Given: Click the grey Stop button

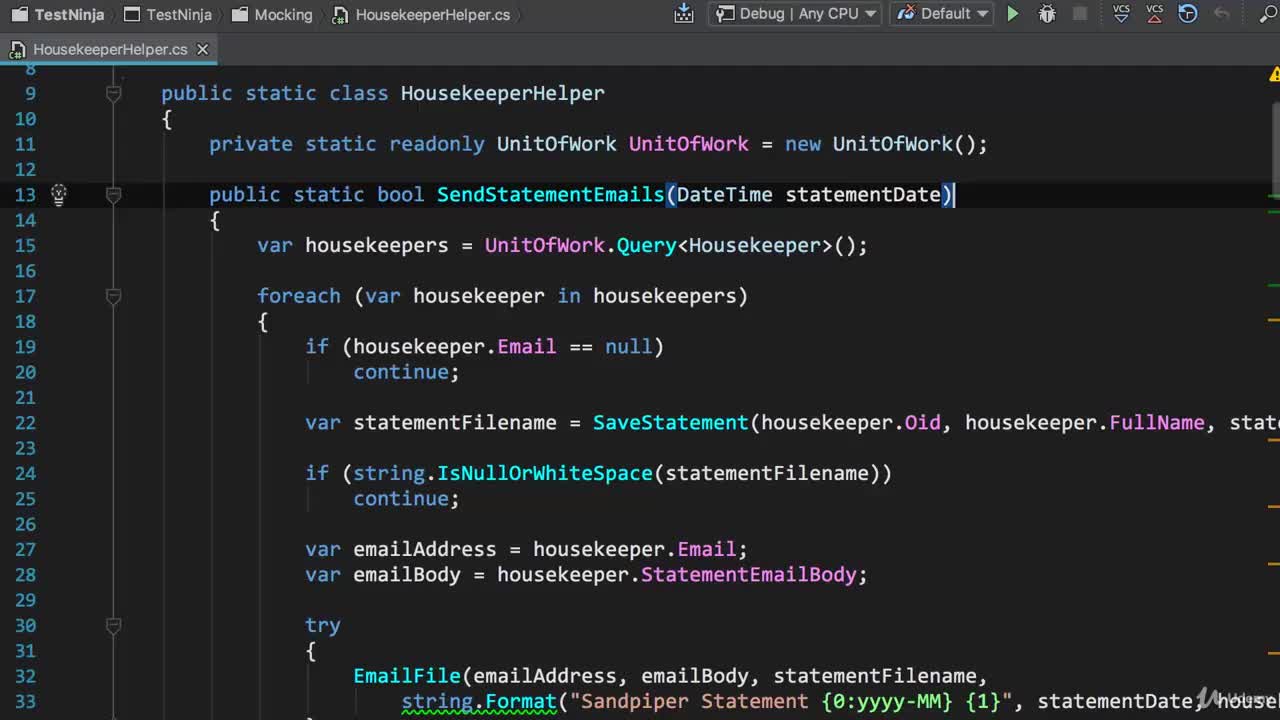Looking at the screenshot, I should point(1080,14).
